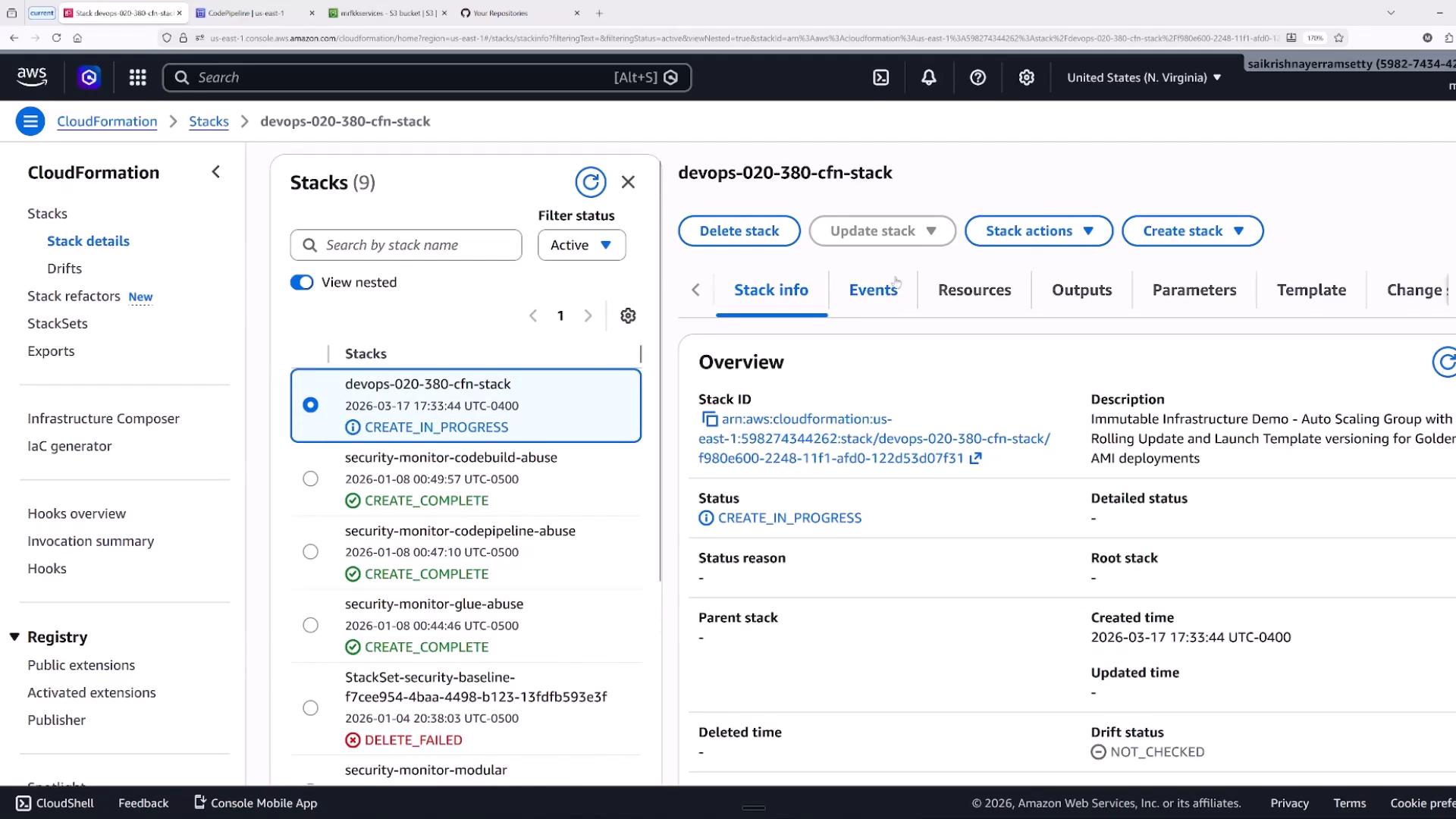Open the United States (N. Virginia) region selector
1456x819 pixels.
1144,77
